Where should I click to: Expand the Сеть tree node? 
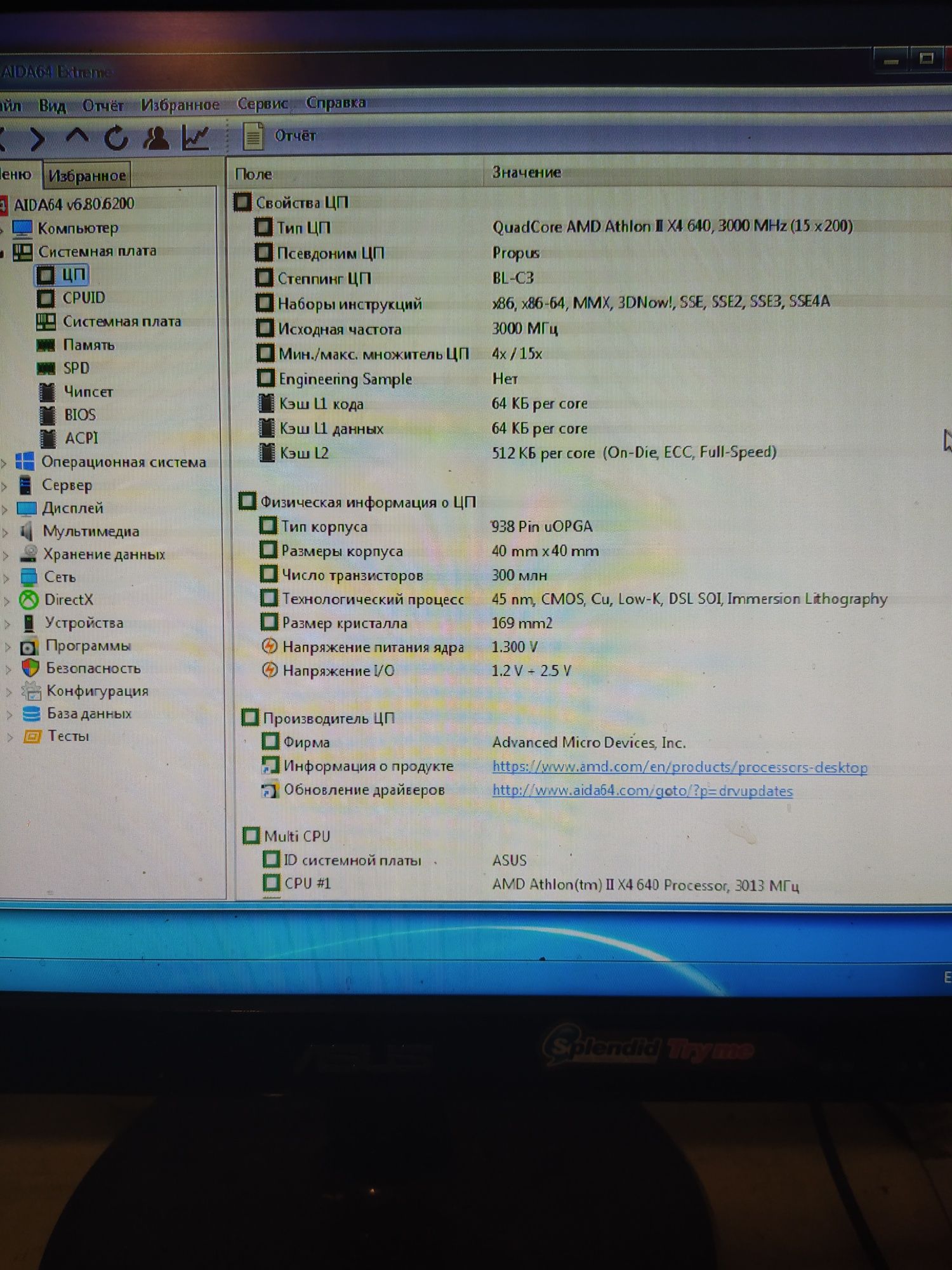click(x=7, y=578)
